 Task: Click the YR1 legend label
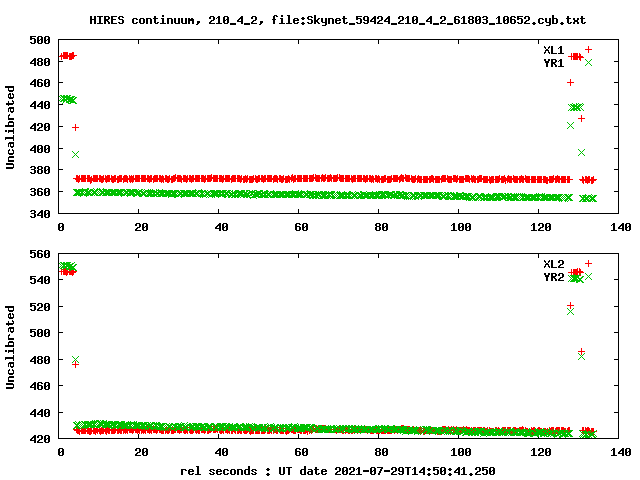point(553,63)
